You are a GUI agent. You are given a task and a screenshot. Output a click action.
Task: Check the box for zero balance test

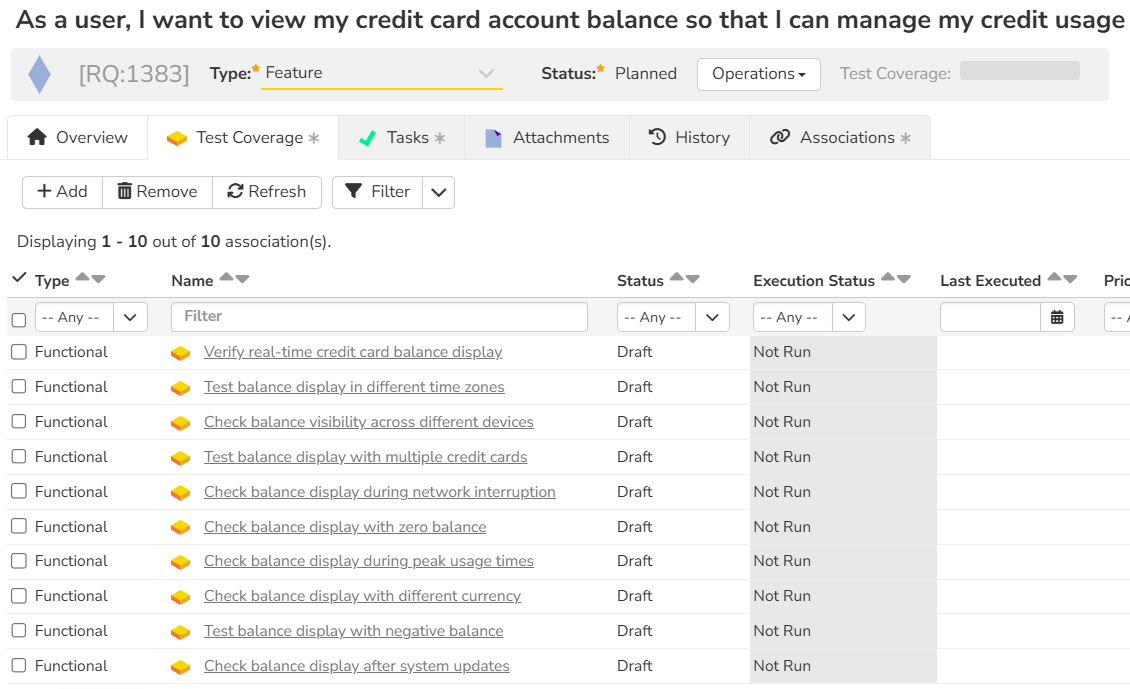click(x=19, y=527)
